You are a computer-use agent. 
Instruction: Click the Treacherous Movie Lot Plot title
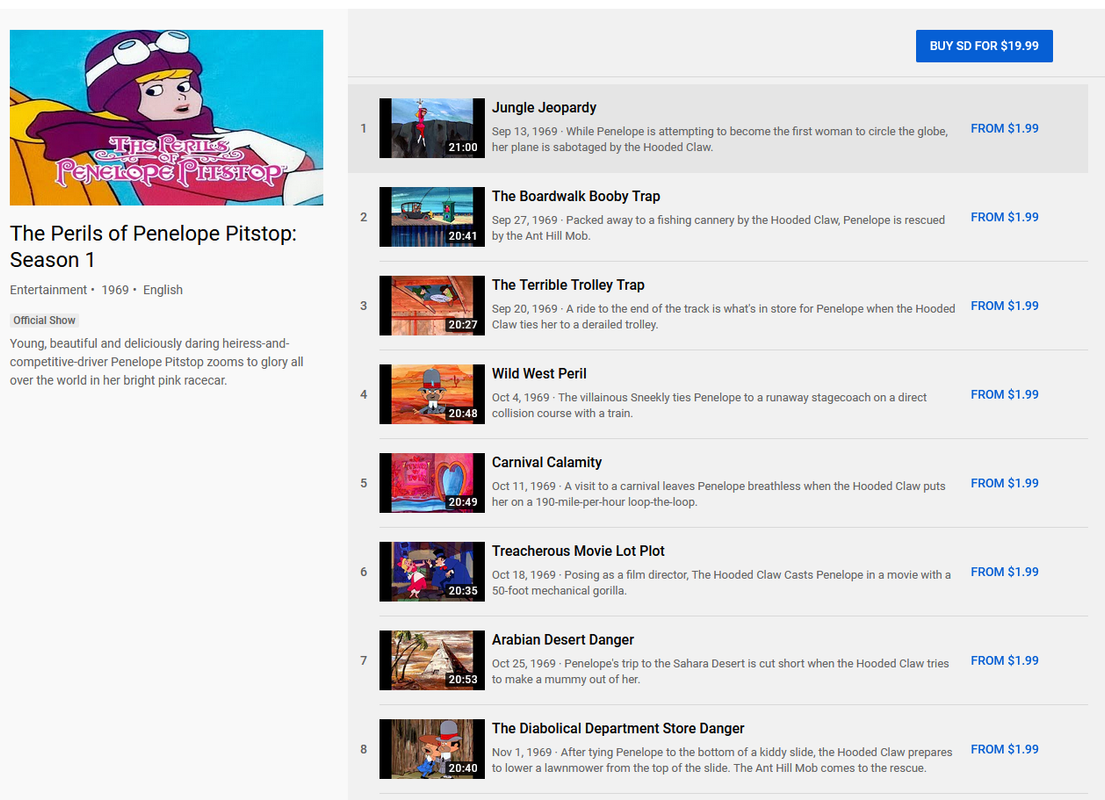(579, 551)
